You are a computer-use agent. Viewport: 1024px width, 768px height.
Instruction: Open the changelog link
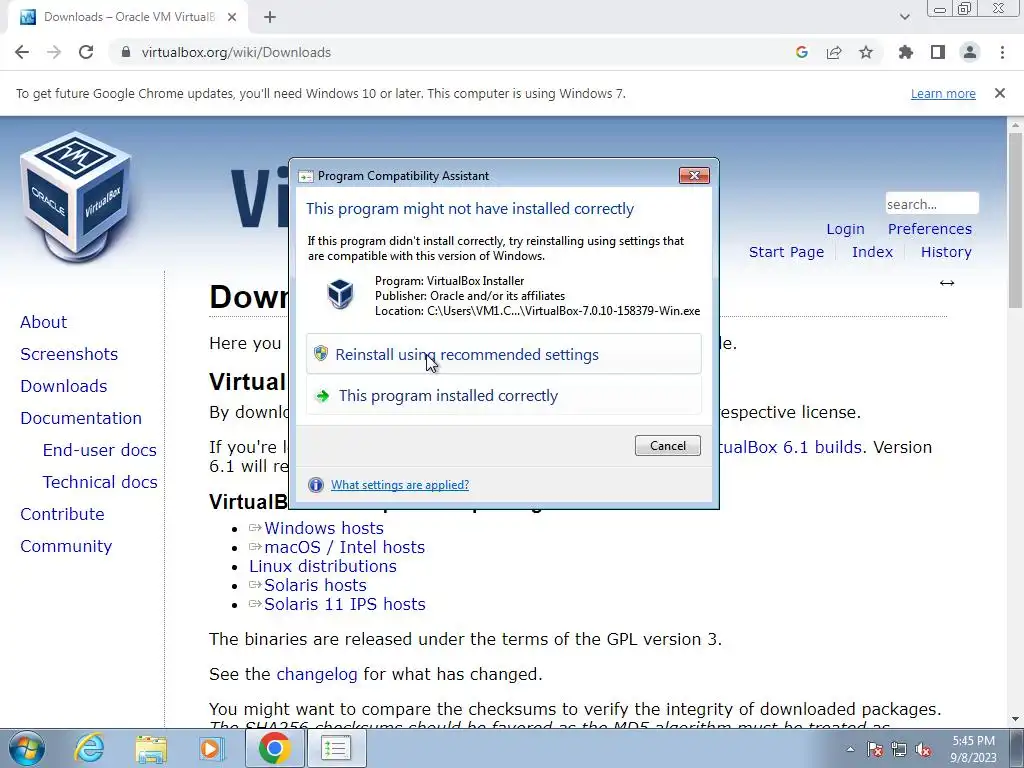tap(317, 674)
